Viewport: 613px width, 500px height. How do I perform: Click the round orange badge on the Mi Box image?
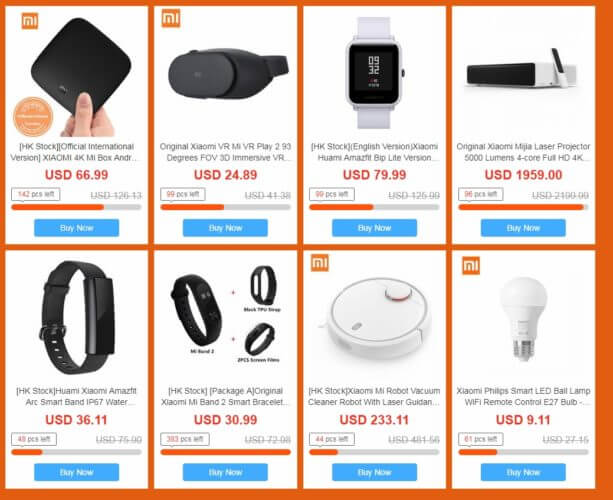point(33,116)
